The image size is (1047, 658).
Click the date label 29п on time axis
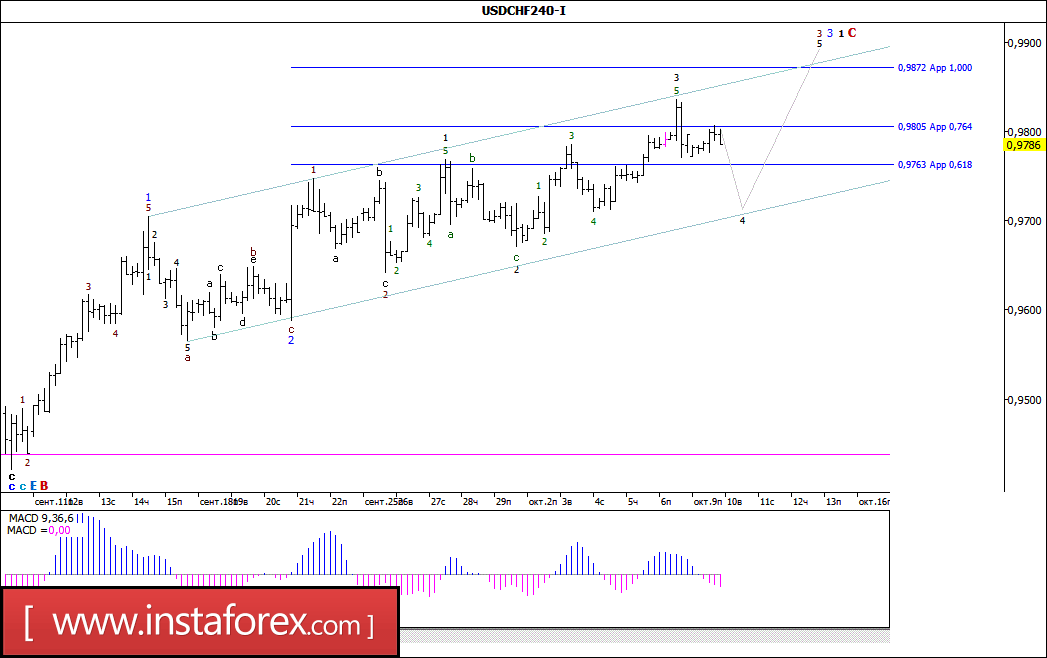point(503,502)
